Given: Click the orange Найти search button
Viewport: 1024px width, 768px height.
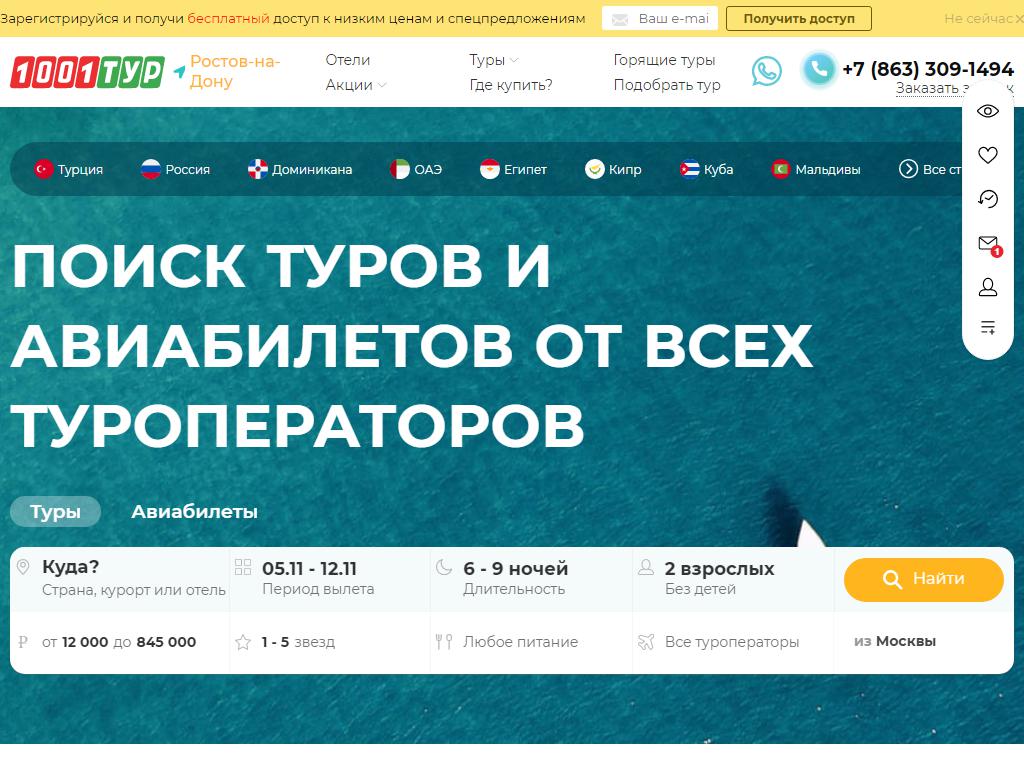Looking at the screenshot, I should point(923,579).
